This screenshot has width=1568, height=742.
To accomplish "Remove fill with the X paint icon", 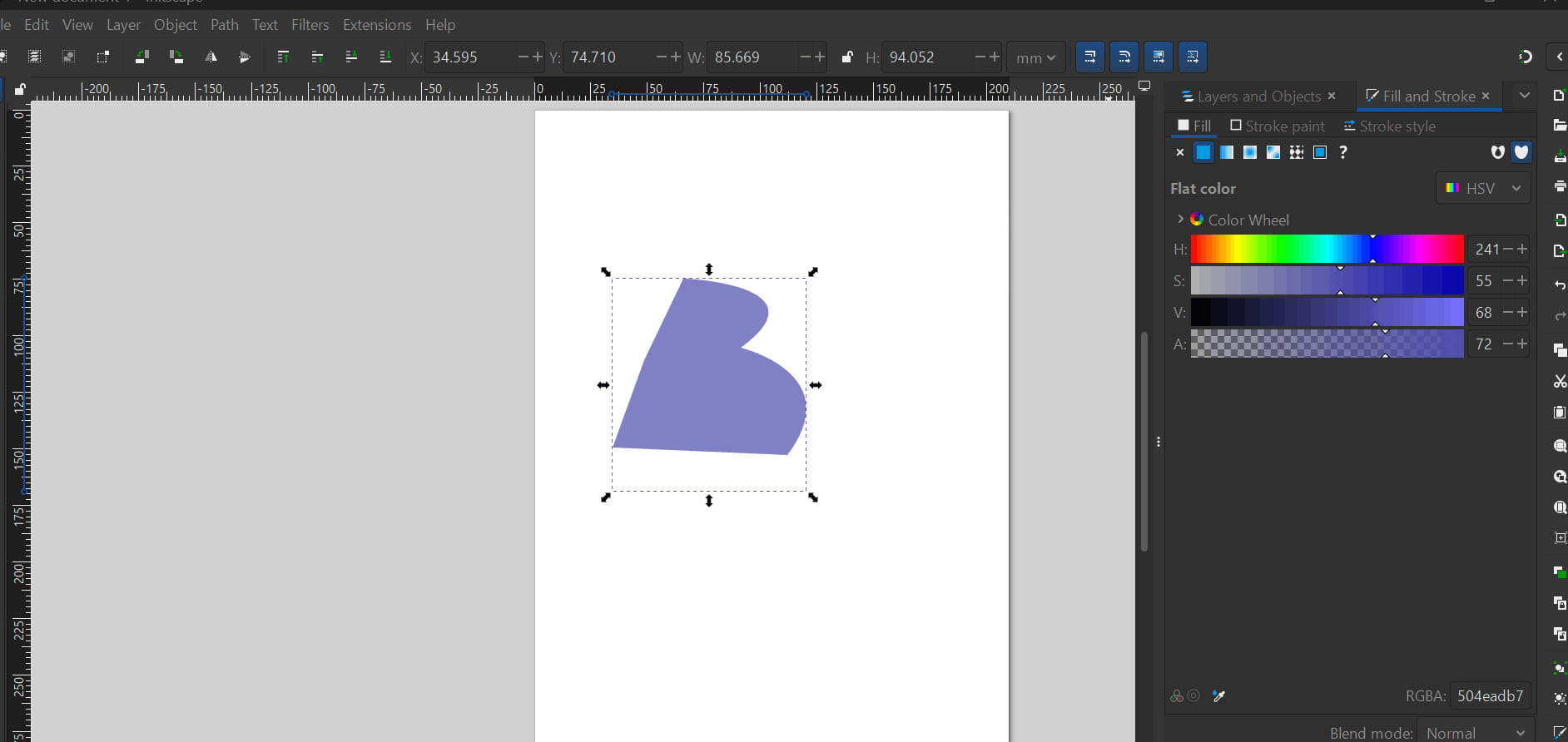I will tap(1179, 152).
